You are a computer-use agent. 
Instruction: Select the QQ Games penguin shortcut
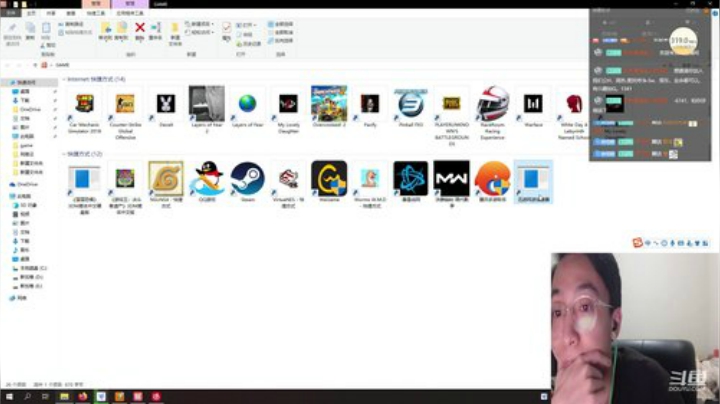click(x=207, y=182)
